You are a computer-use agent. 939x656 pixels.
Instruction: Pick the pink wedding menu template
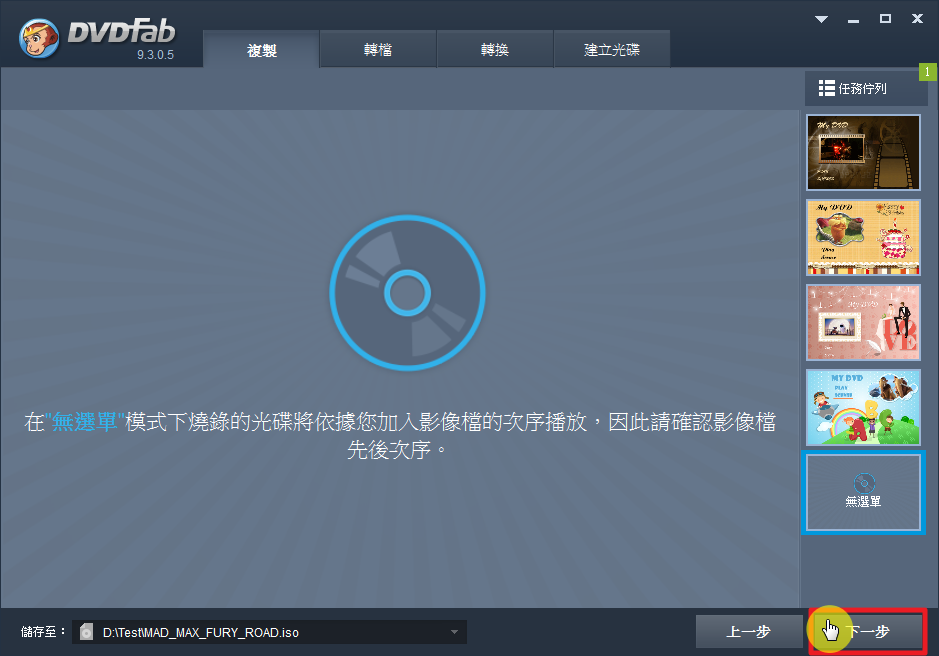(x=863, y=322)
